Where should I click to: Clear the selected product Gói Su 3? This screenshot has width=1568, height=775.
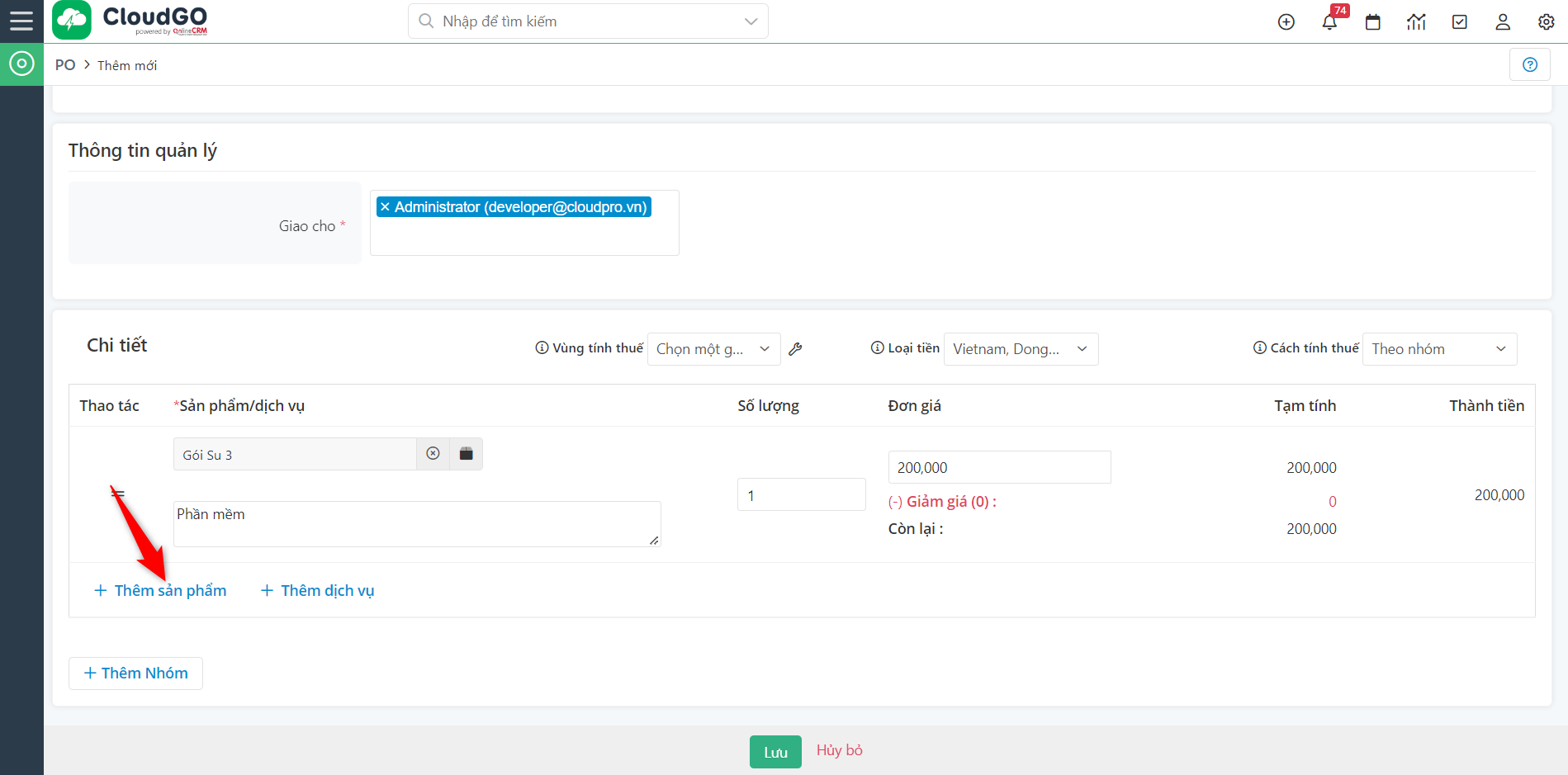(433, 454)
